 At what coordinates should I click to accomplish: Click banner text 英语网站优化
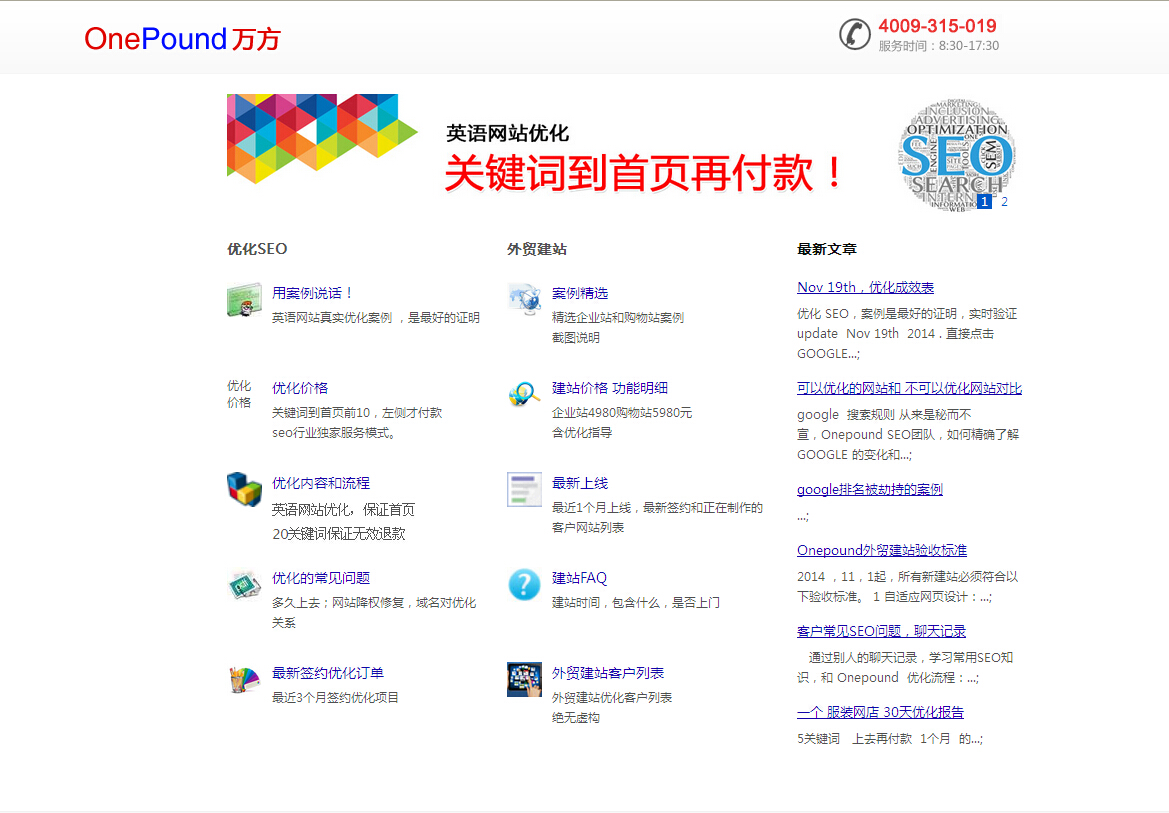507,134
